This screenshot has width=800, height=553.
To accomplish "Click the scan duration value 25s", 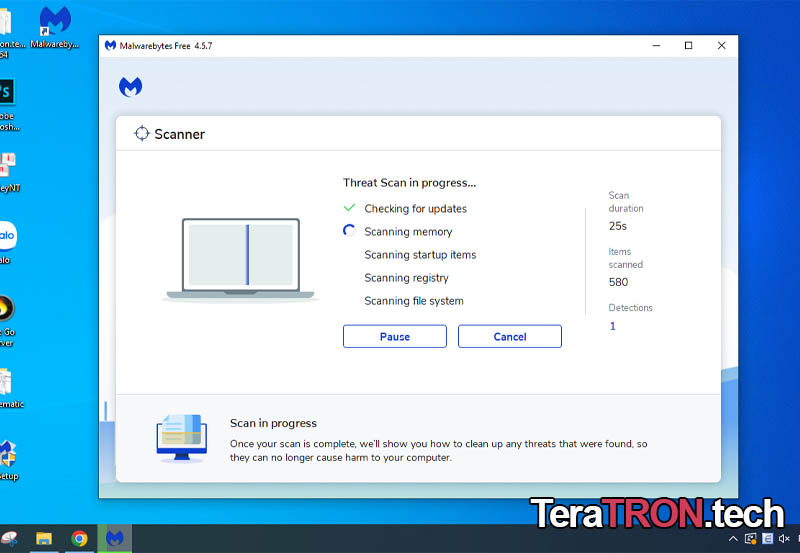I will click(x=617, y=226).
